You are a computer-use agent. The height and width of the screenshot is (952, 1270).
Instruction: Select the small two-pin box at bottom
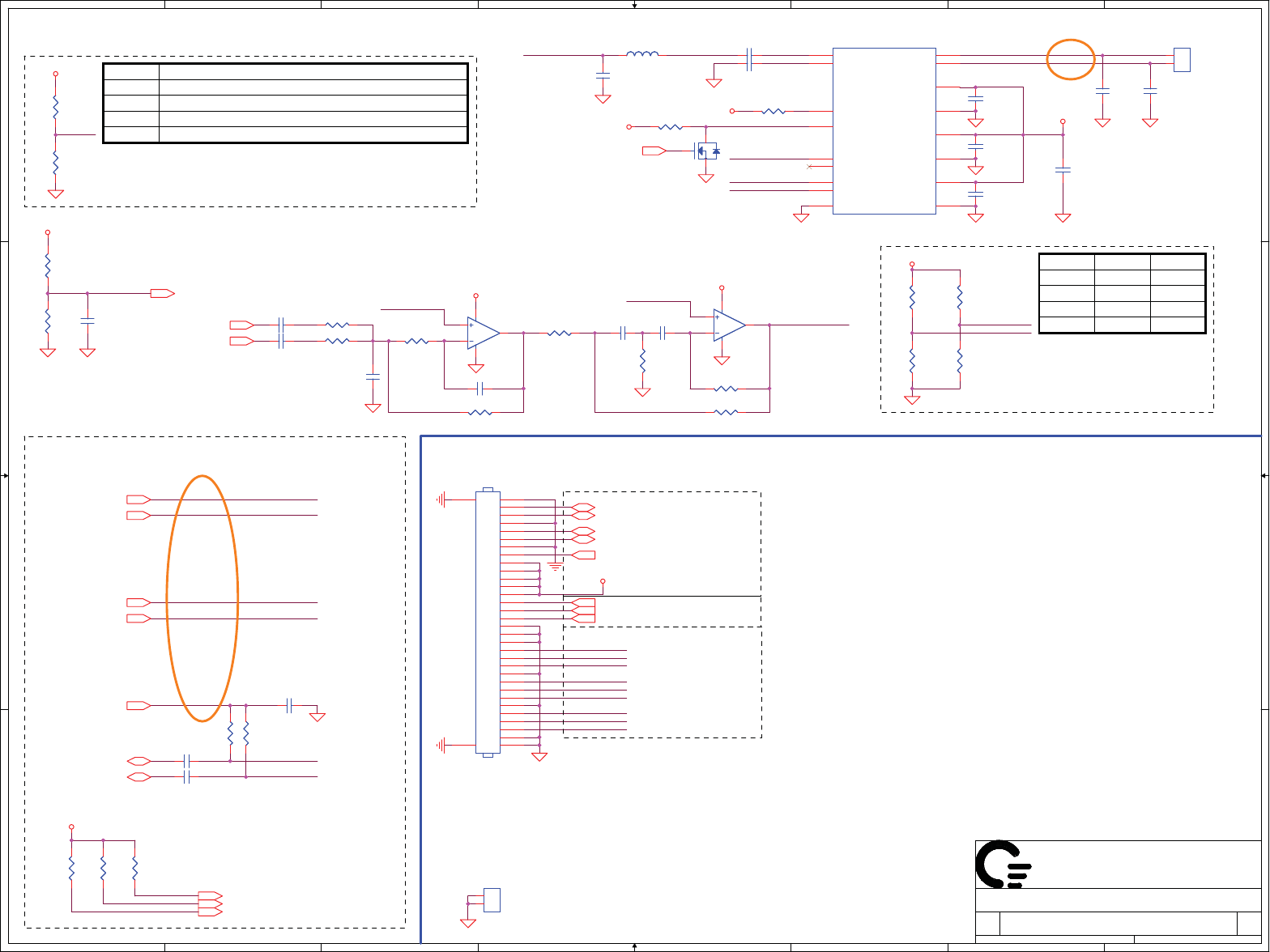(x=492, y=900)
